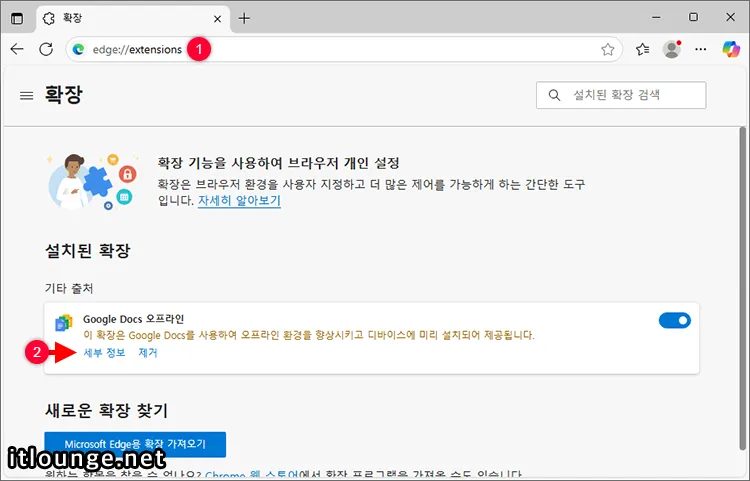Refresh the extensions page
Viewport: 750px width, 481px height.
tap(46, 49)
